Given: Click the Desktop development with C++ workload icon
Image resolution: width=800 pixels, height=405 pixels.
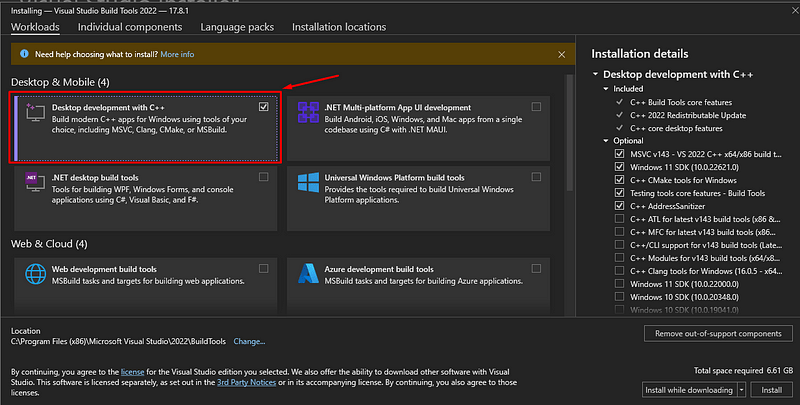Looking at the screenshot, I should pos(35,113).
